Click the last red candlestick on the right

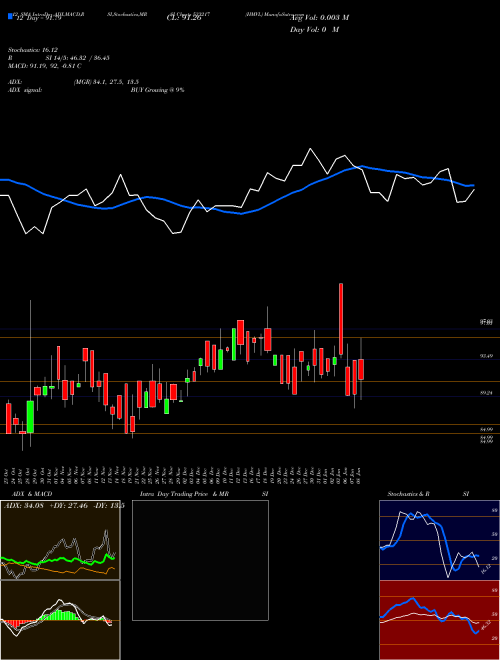click(x=361, y=370)
